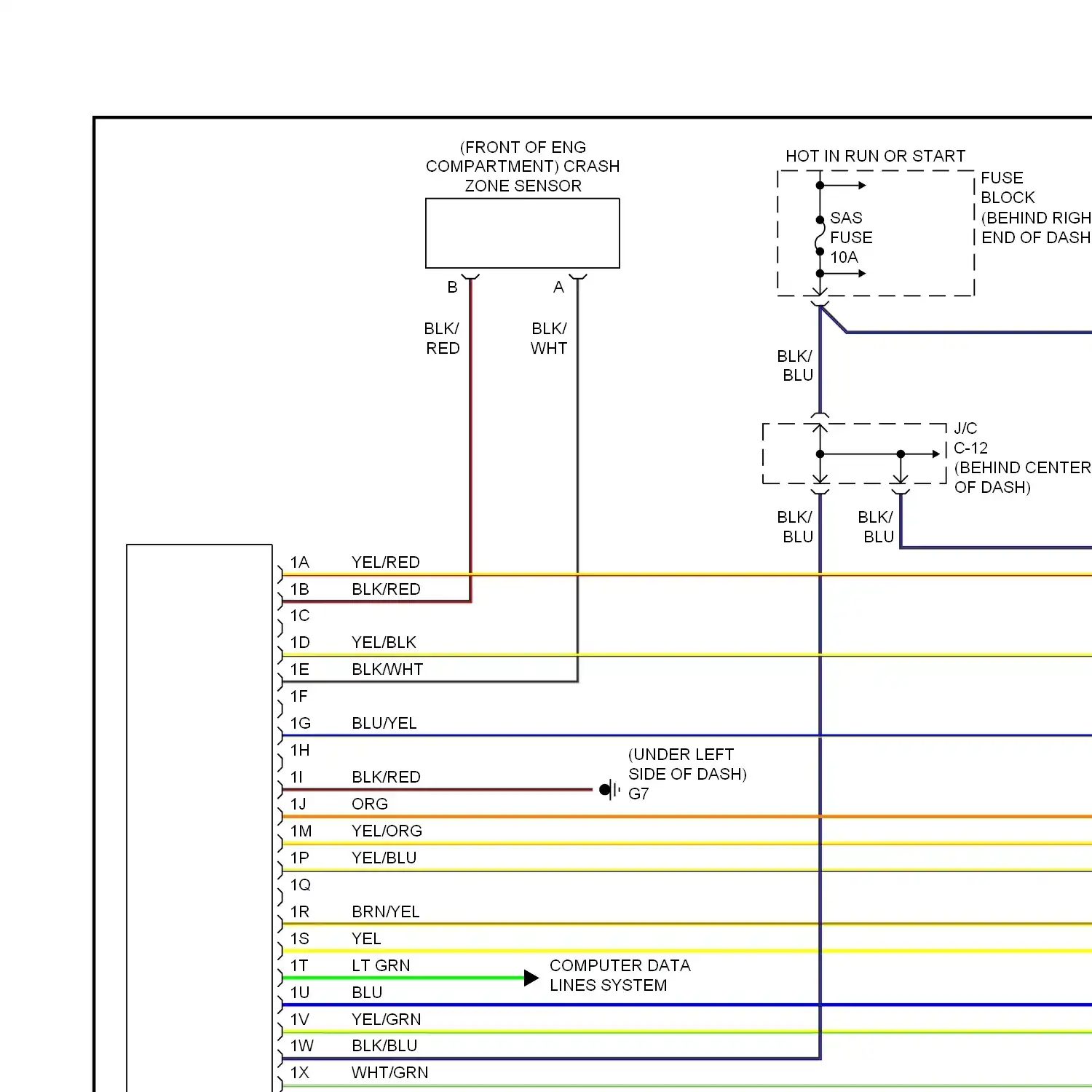Click the 'FUSE BLOCK' label
The image size is (1092, 1092).
click(1008, 188)
